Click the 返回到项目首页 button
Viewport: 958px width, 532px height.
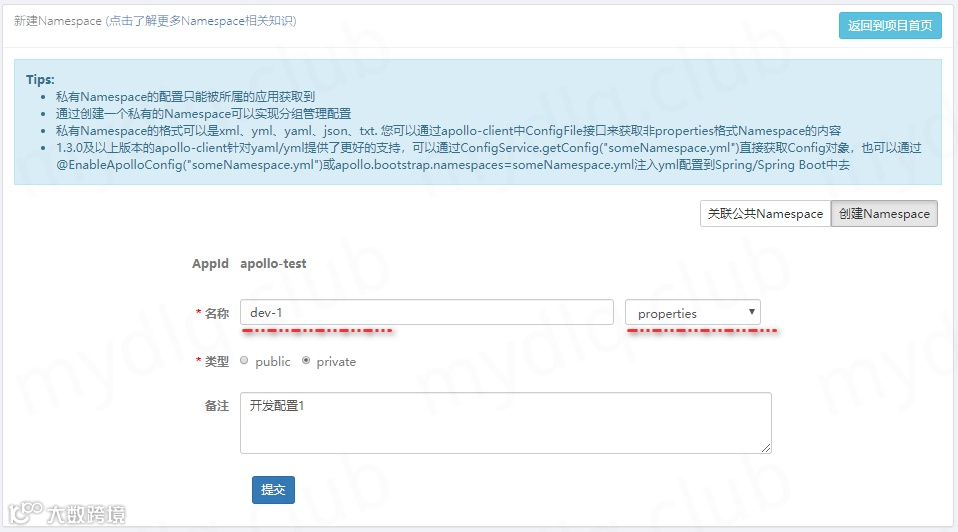click(890, 26)
